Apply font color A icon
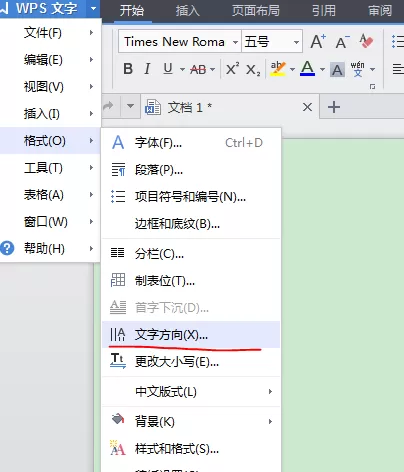404x472 pixels. pyautogui.click(x=307, y=69)
